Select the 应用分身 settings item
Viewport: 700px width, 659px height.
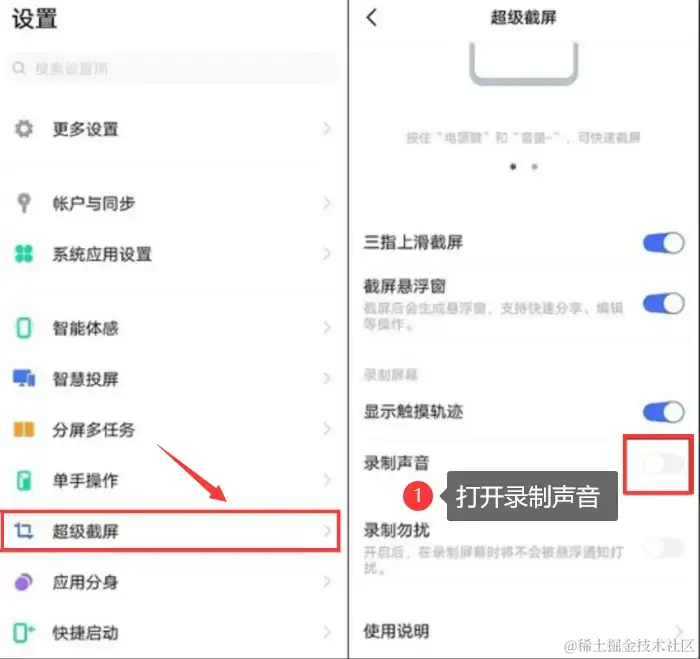170,582
